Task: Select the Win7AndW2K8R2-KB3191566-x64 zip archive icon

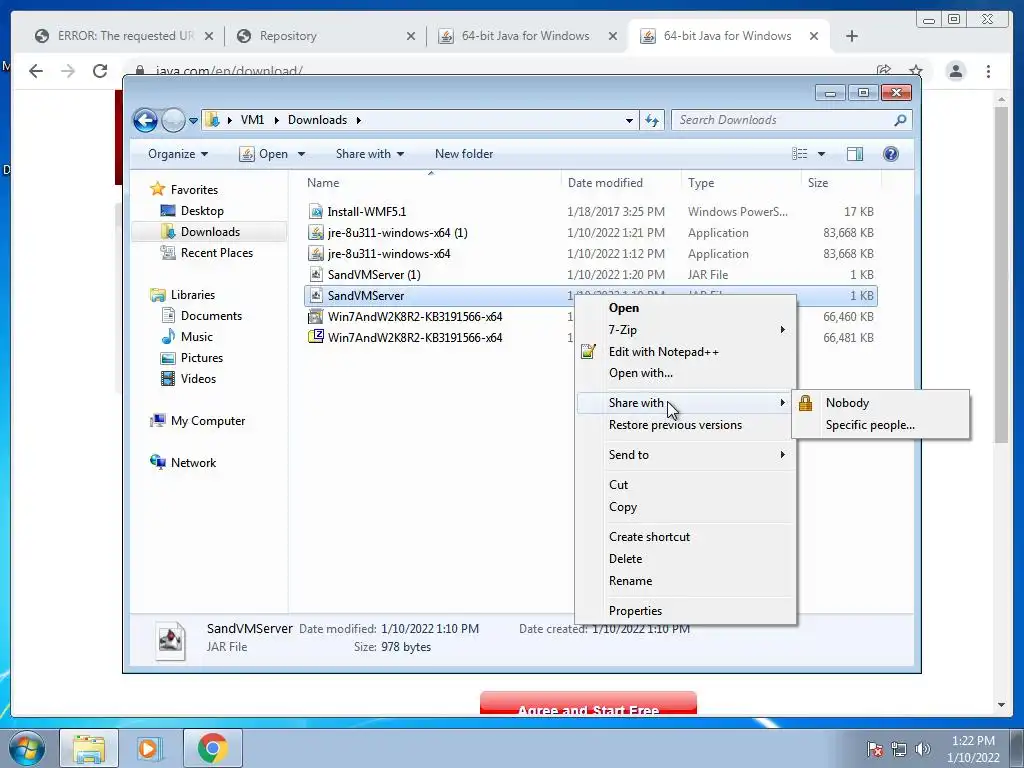Action: pos(316,338)
